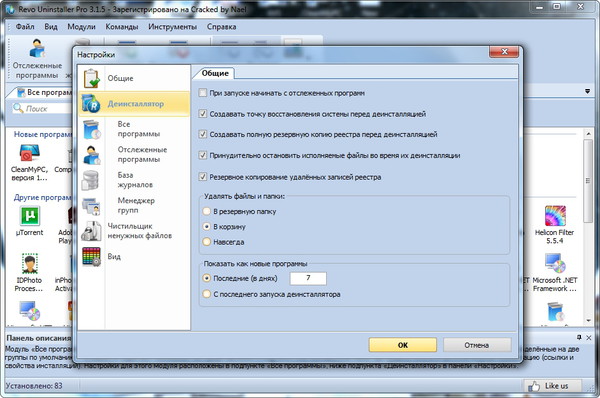This screenshot has height=398, width=600.
Task: Click the Отслеженные программы settings sidebar icon
Action: pos(91,155)
